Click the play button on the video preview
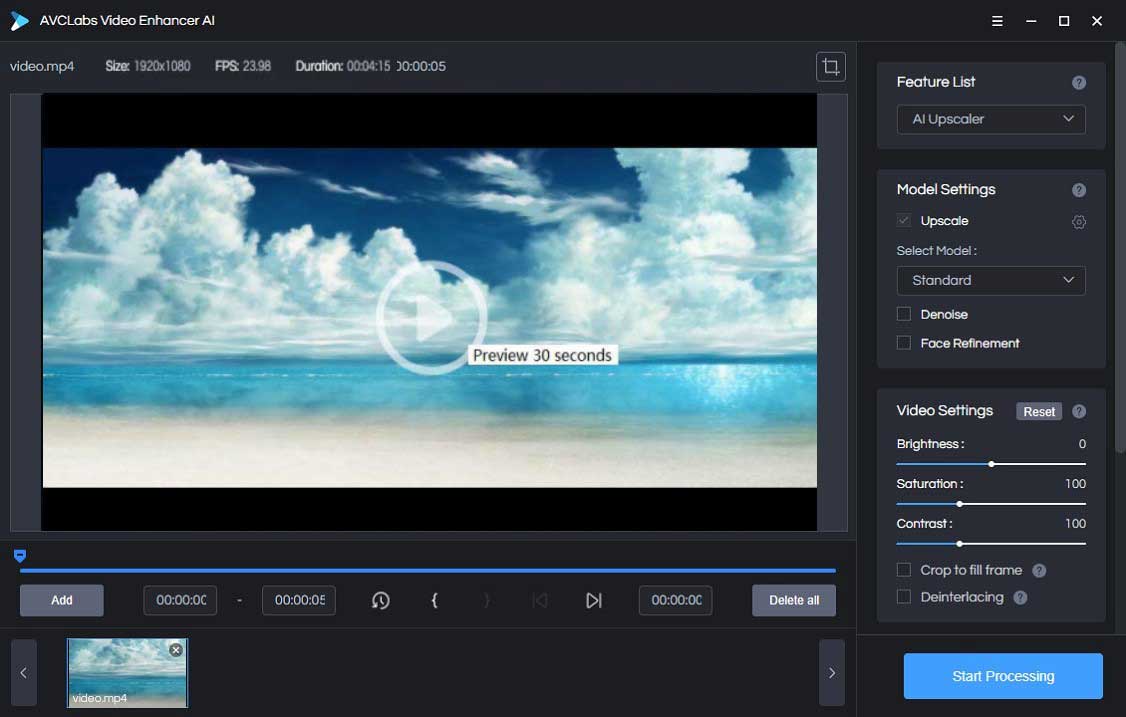 tap(430, 315)
